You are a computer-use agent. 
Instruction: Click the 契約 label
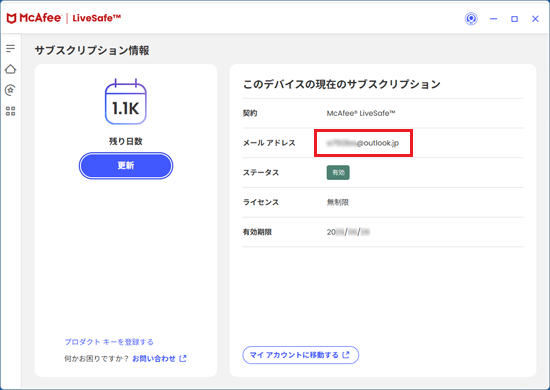[x=250, y=113]
